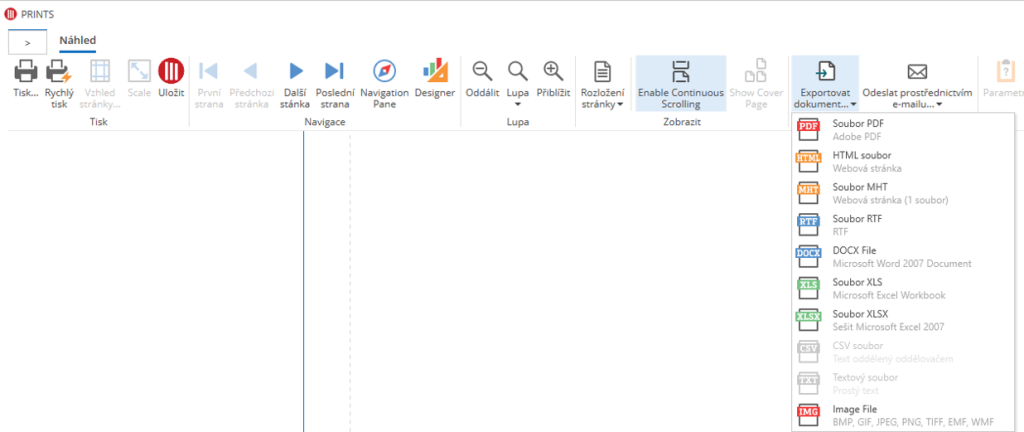1024x432 pixels.
Task: Collapse the Exportovat dokument dropdown
Action: click(x=824, y=82)
